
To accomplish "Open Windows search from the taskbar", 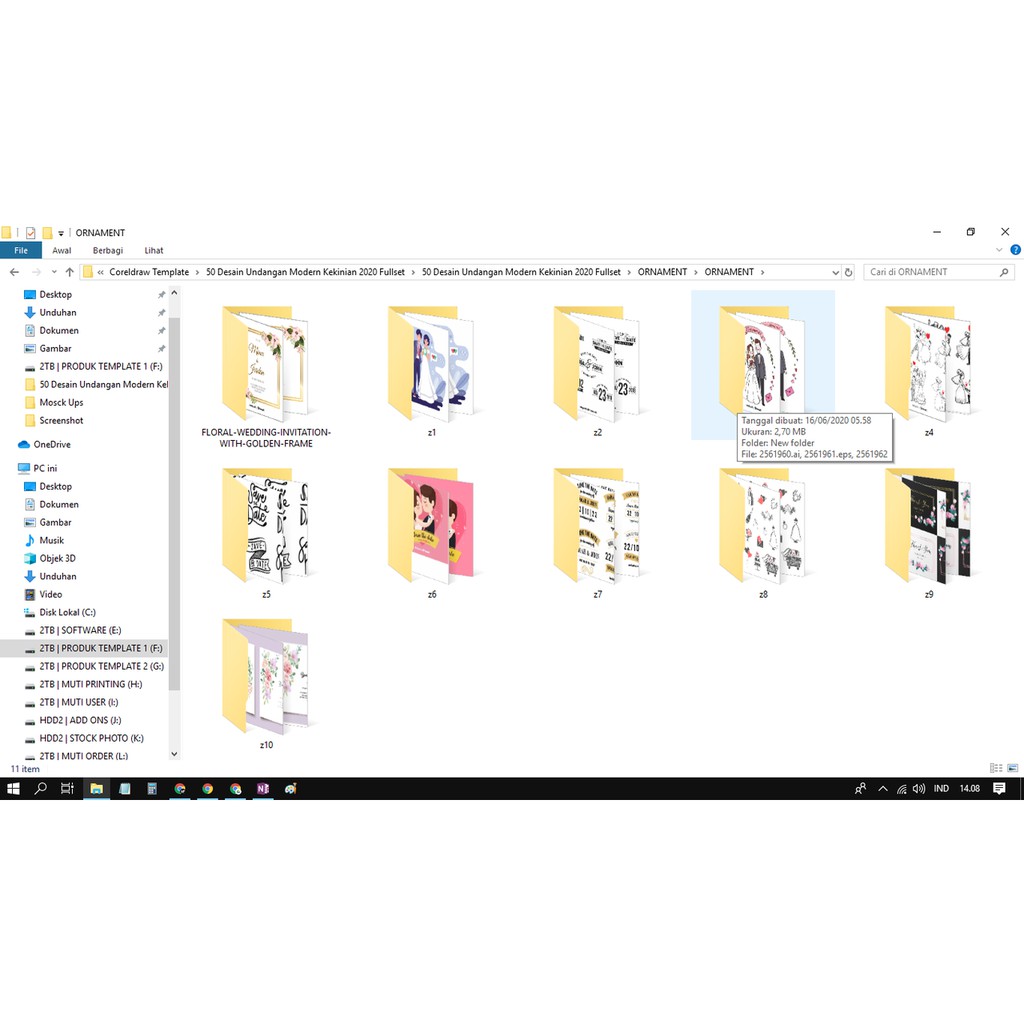I will coord(41,789).
